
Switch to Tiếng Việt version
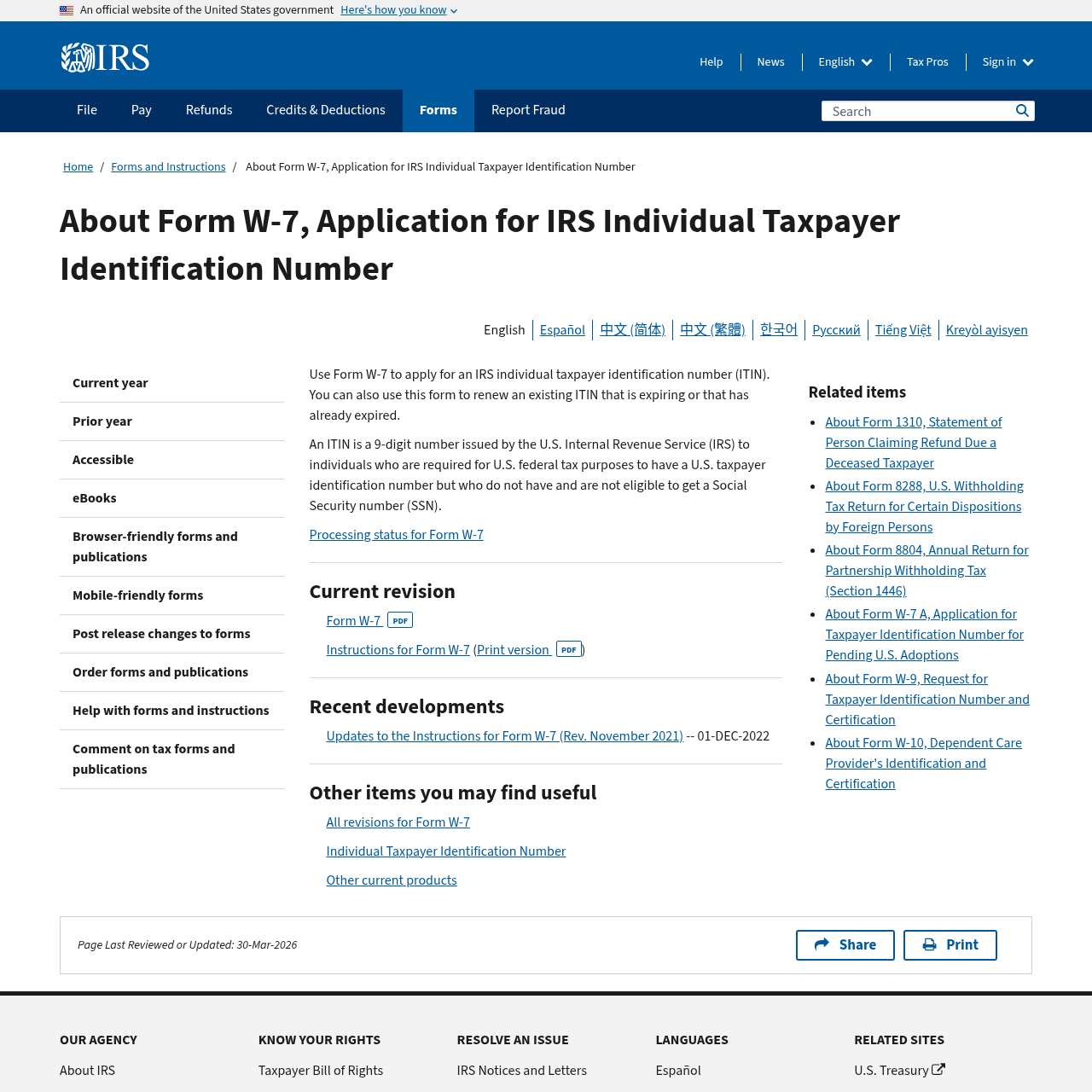tap(903, 330)
